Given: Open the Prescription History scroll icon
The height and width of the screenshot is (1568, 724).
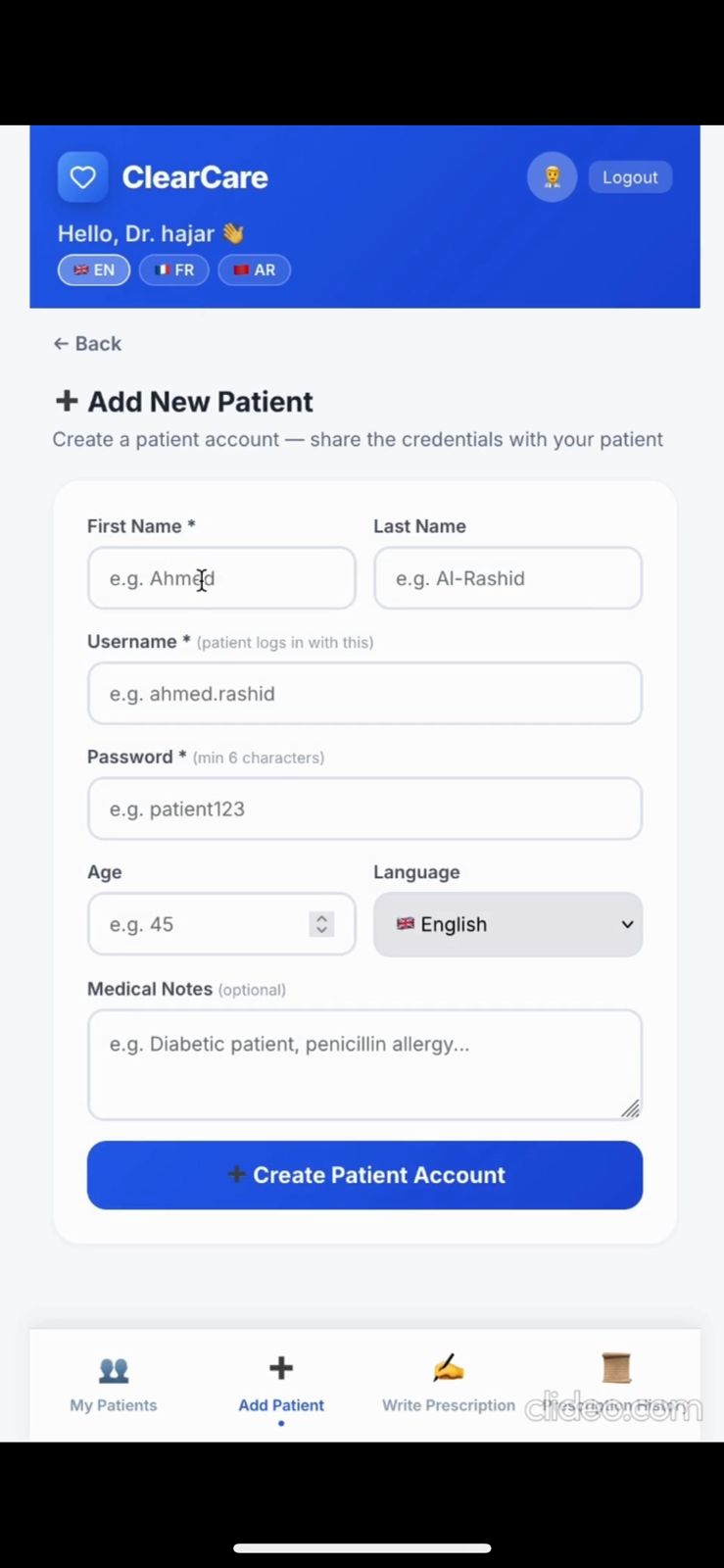Looking at the screenshot, I should tap(616, 1367).
